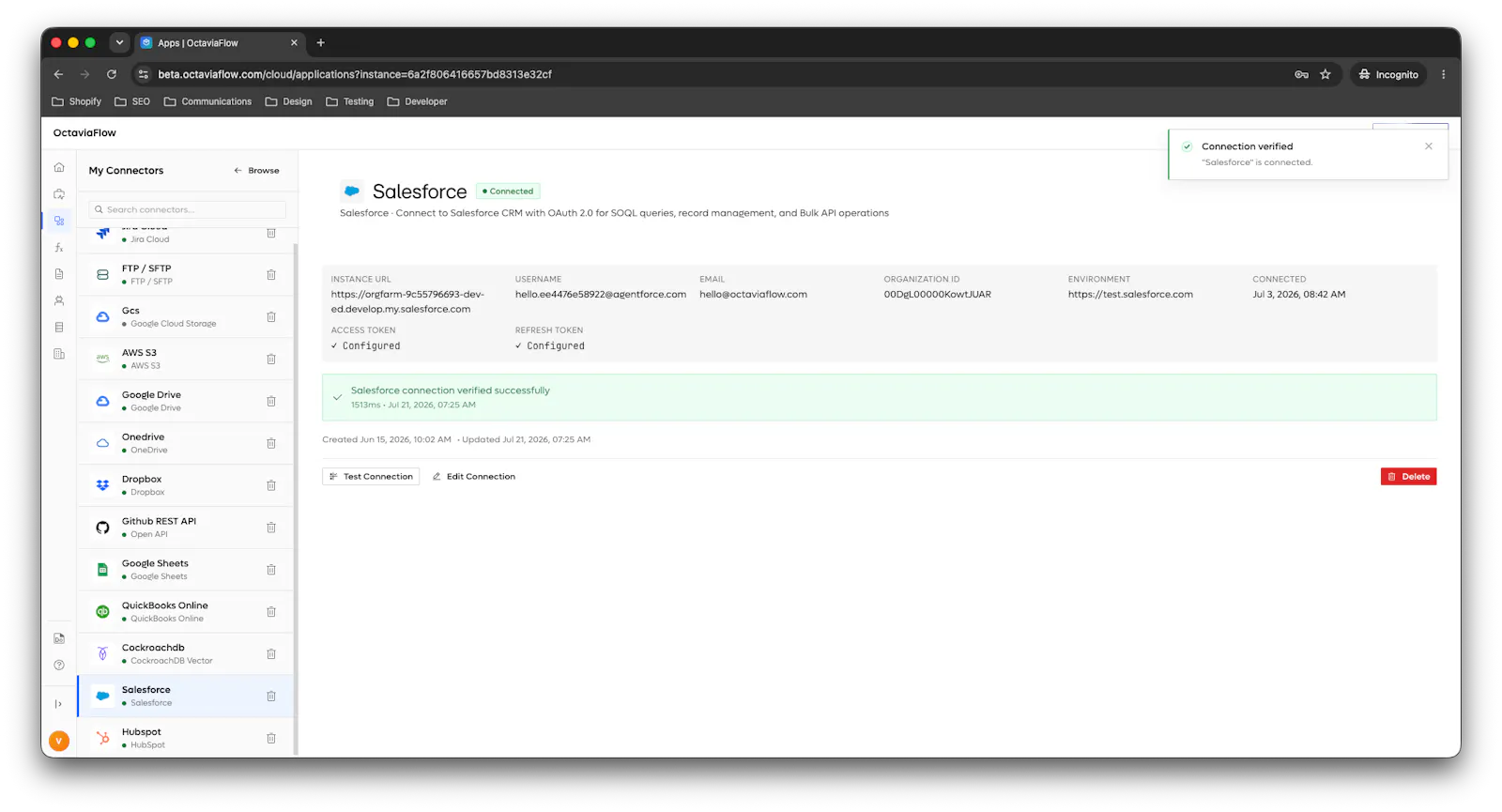Delete the Cockroachdb trash icon
This screenshot has width=1502, height=812.
pyautogui.click(x=271, y=654)
